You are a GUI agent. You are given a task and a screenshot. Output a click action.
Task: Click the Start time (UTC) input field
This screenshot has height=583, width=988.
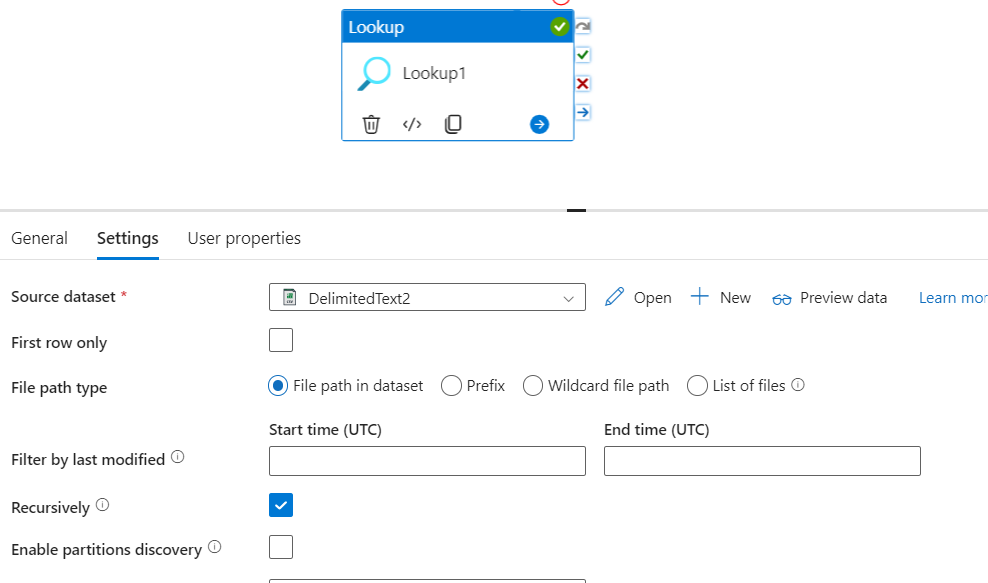pos(427,461)
